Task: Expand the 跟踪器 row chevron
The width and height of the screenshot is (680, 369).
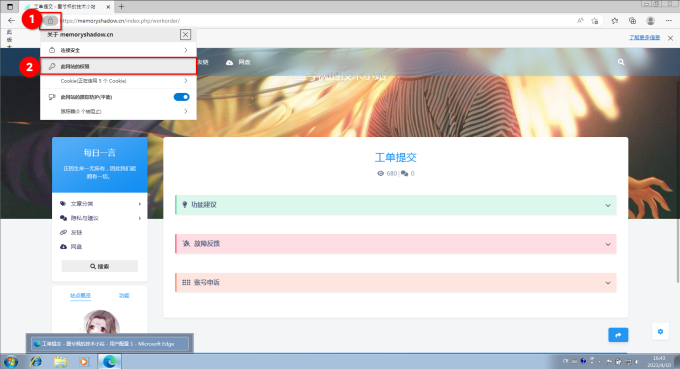Action: coord(186,111)
